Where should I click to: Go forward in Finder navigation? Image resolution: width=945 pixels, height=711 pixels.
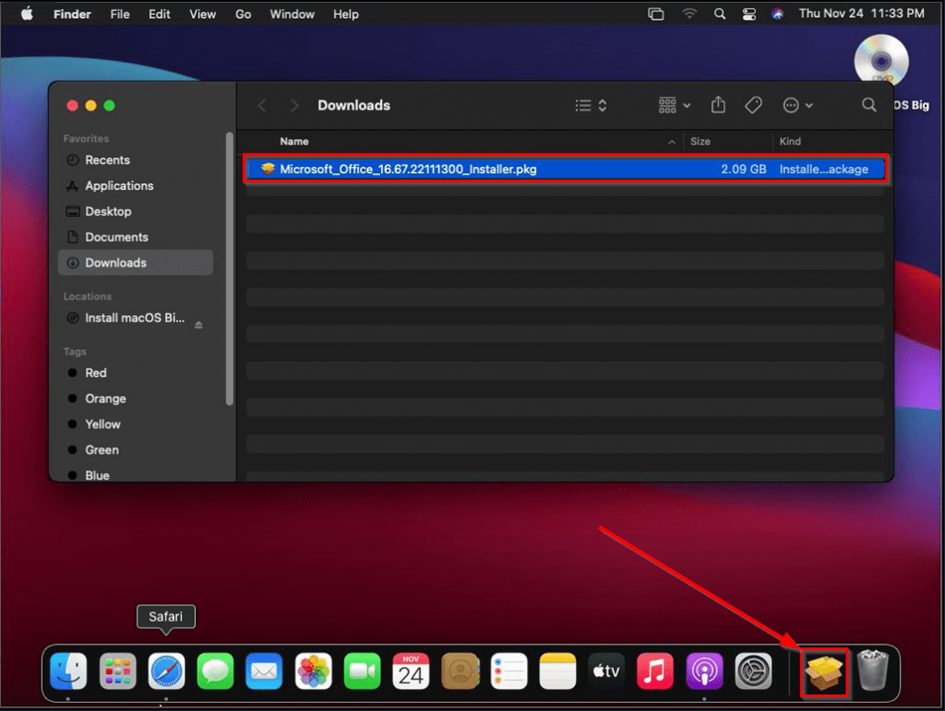(294, 105)
